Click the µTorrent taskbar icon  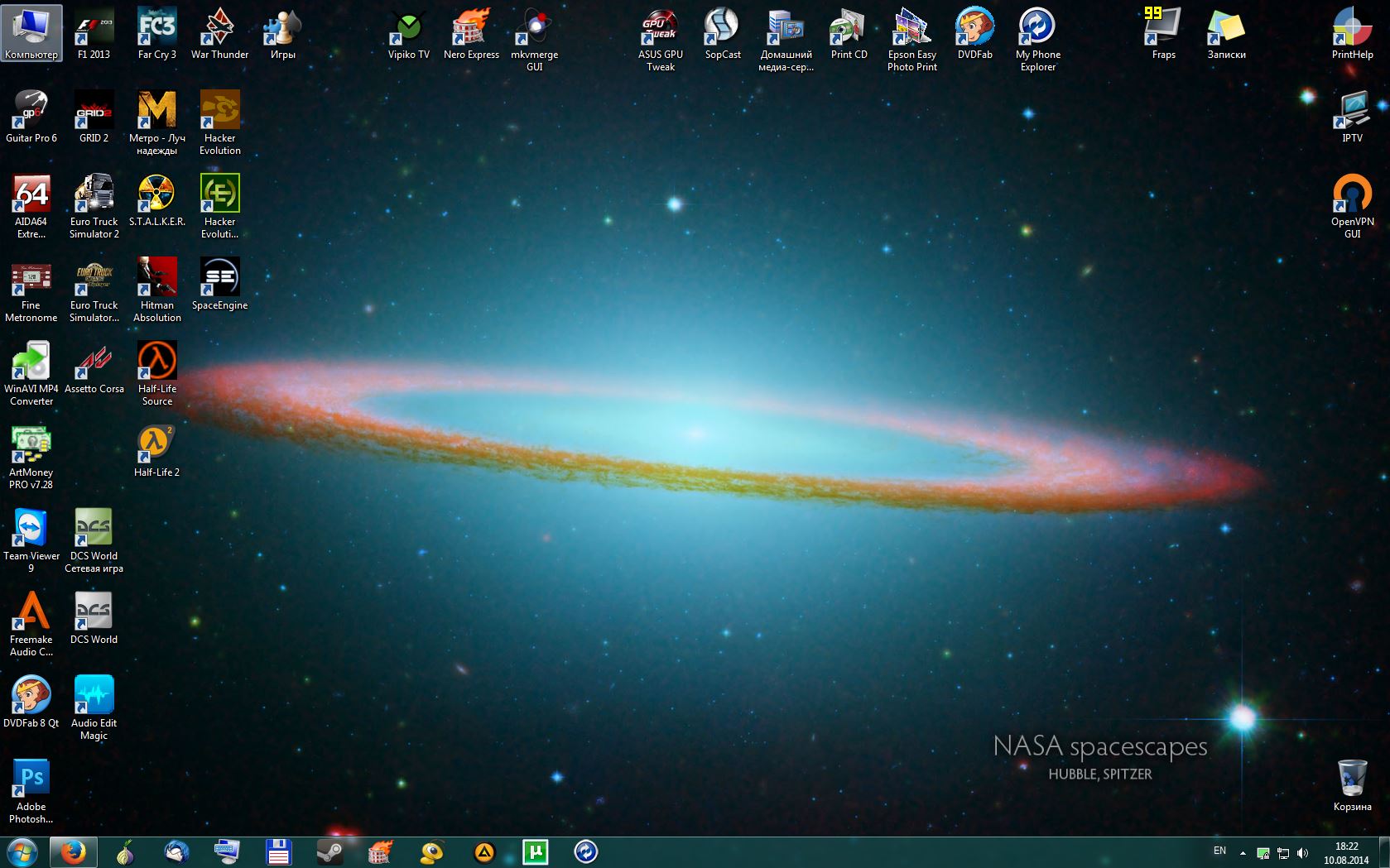point(536,851)
